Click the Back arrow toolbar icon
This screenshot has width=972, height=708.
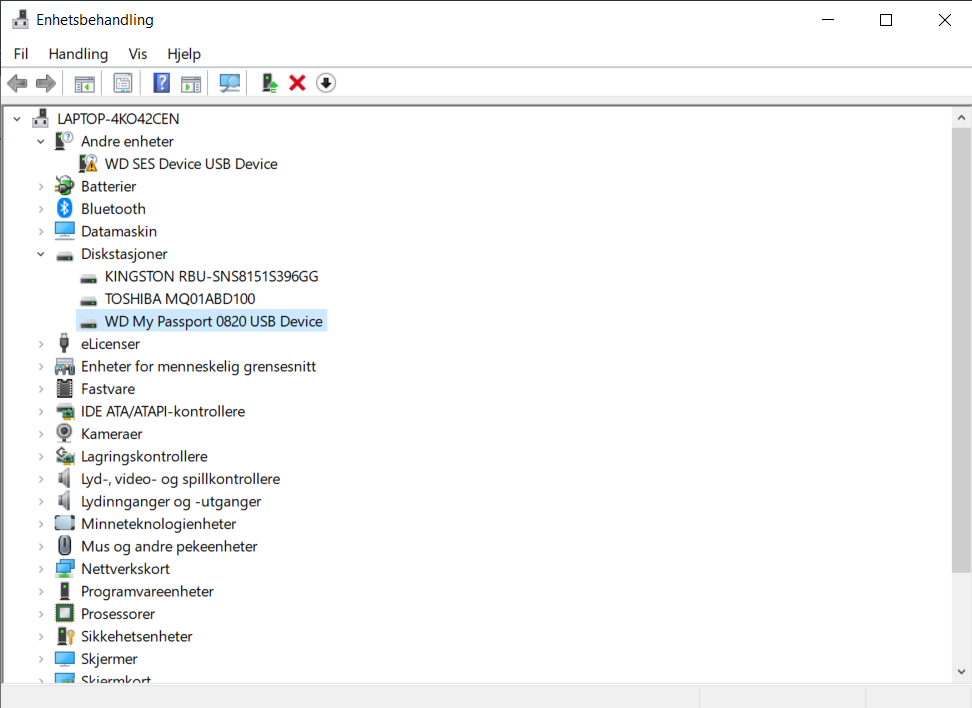click(x=17, y=83)
